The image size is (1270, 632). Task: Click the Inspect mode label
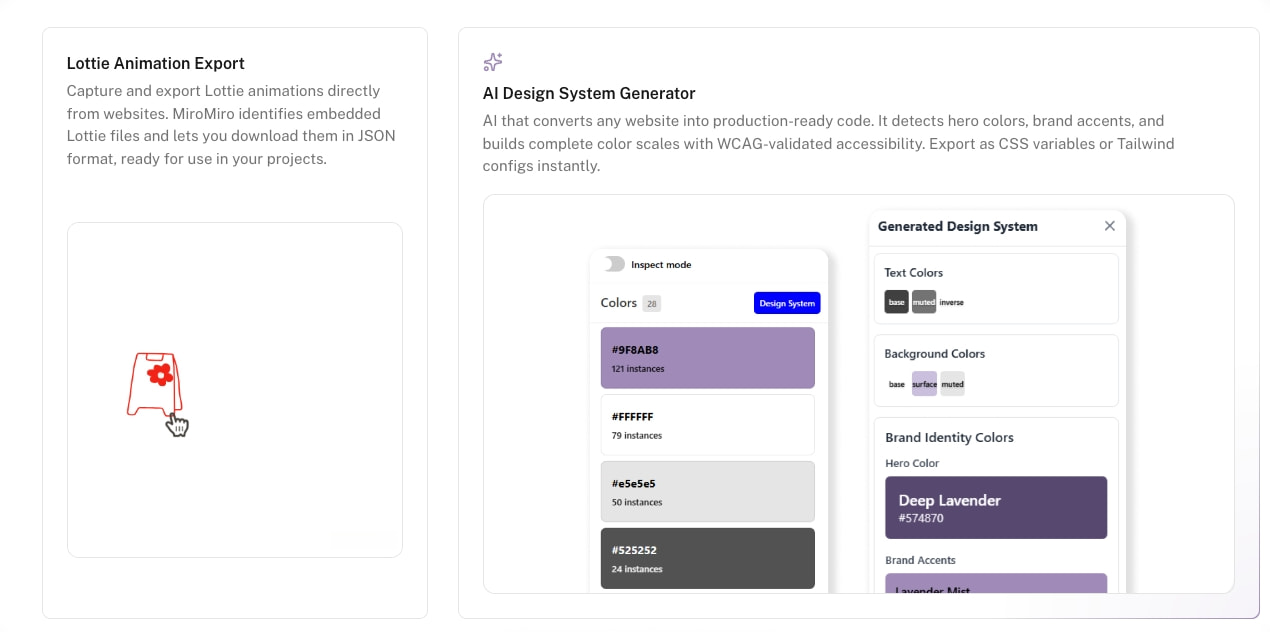[x=661, y=265]
